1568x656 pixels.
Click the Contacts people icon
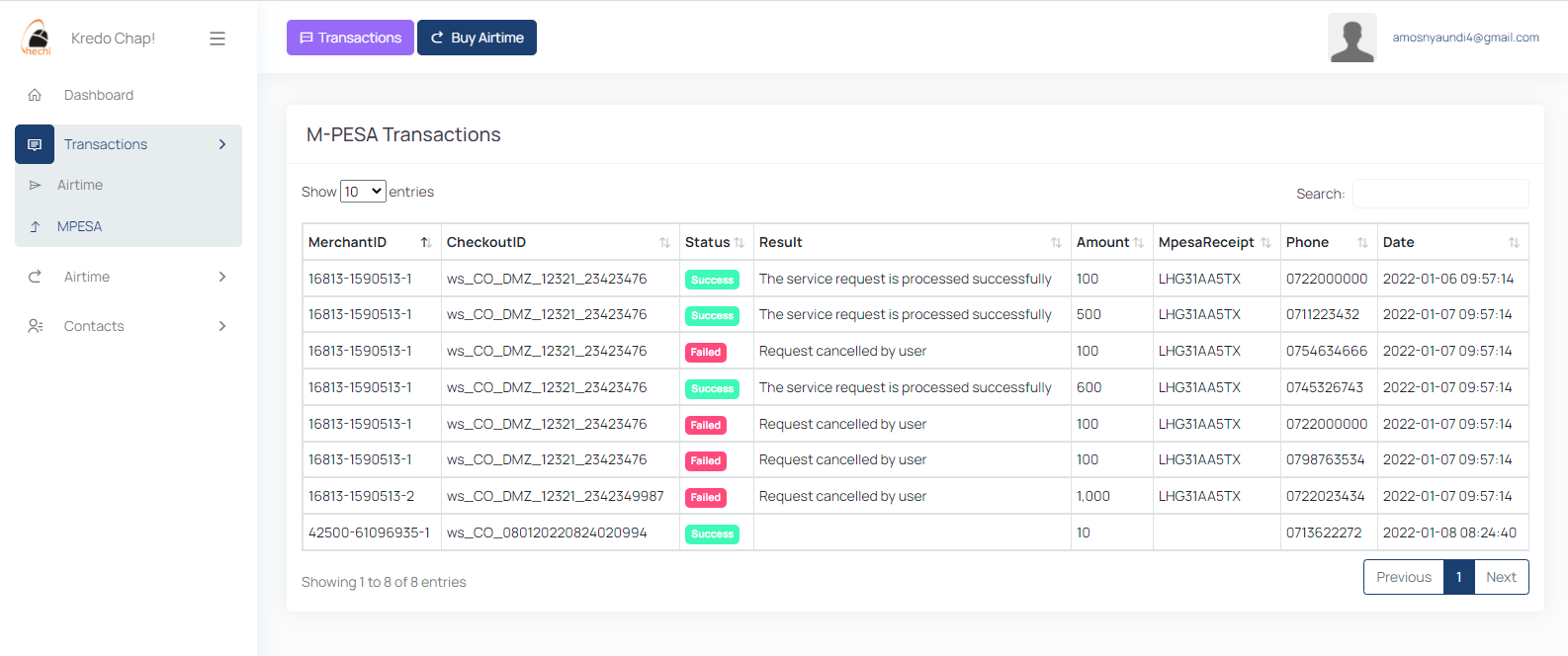[35, 326]
